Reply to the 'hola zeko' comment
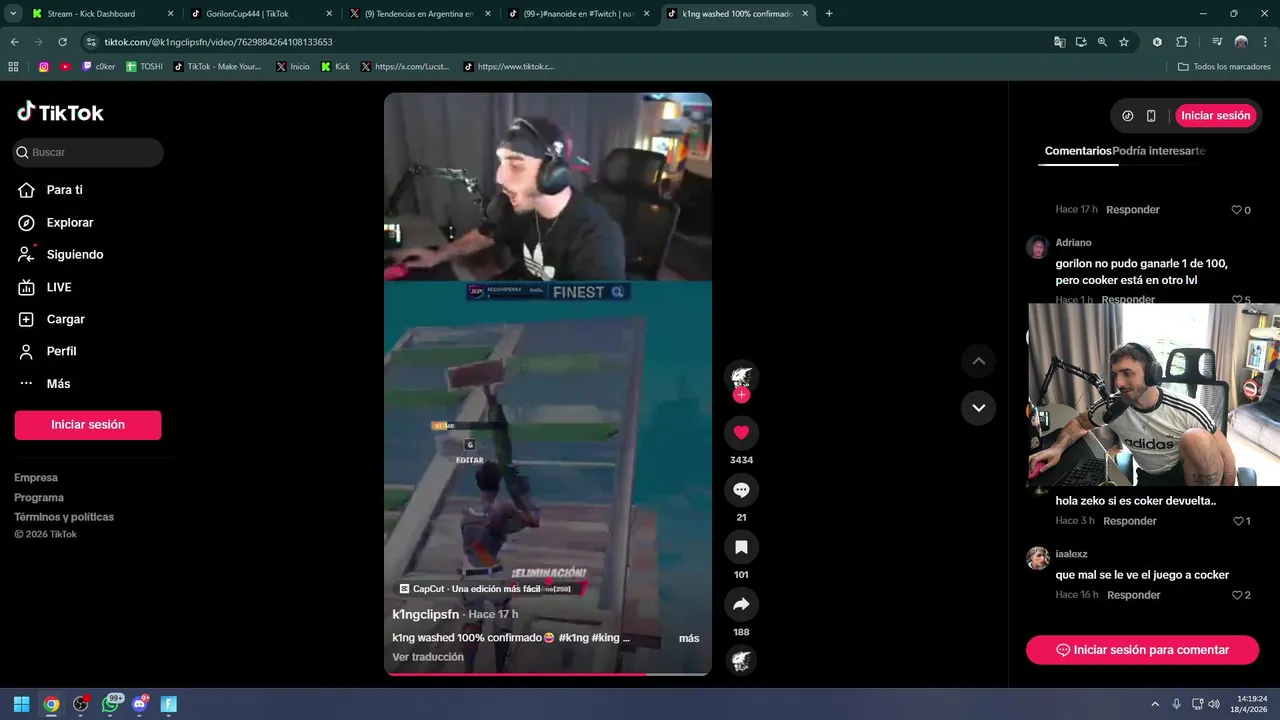 [1129, 521]
